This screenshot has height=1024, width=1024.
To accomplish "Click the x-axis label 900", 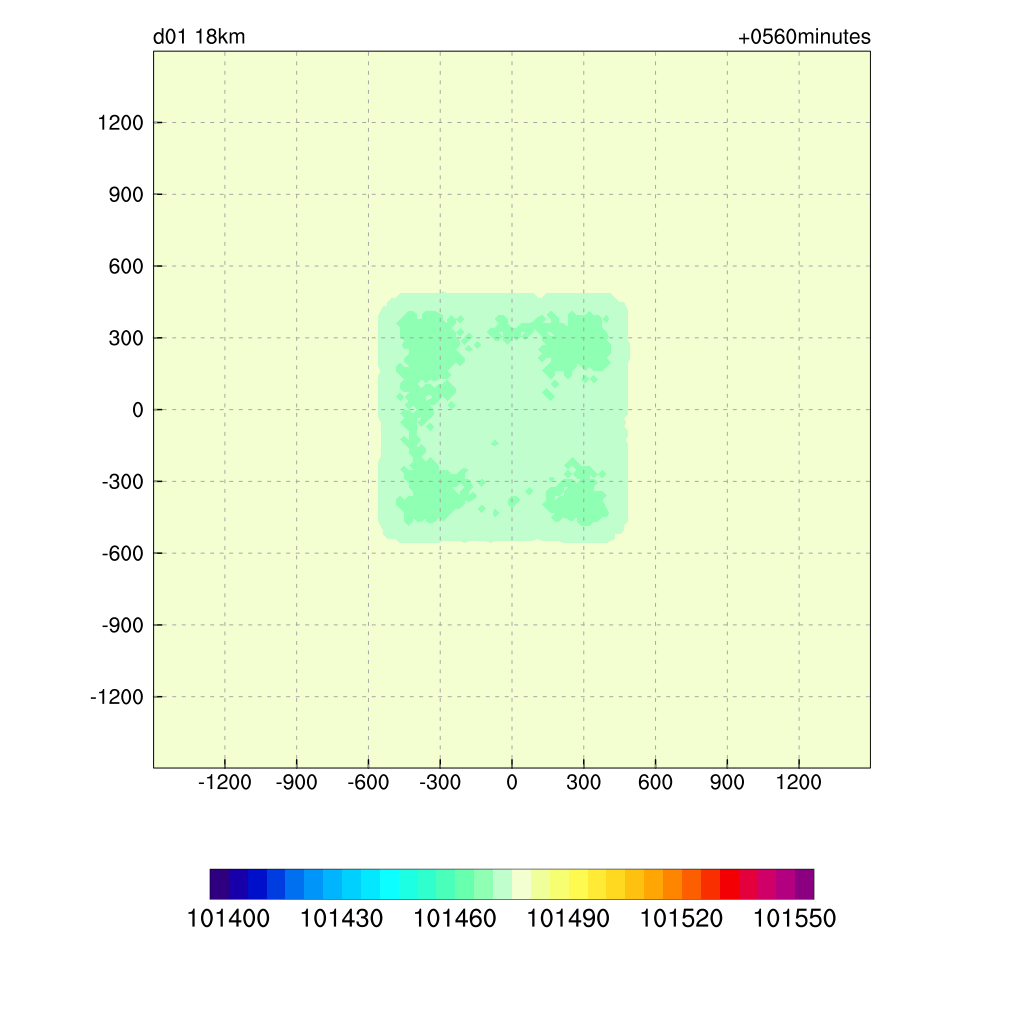I will click(727, 782).
